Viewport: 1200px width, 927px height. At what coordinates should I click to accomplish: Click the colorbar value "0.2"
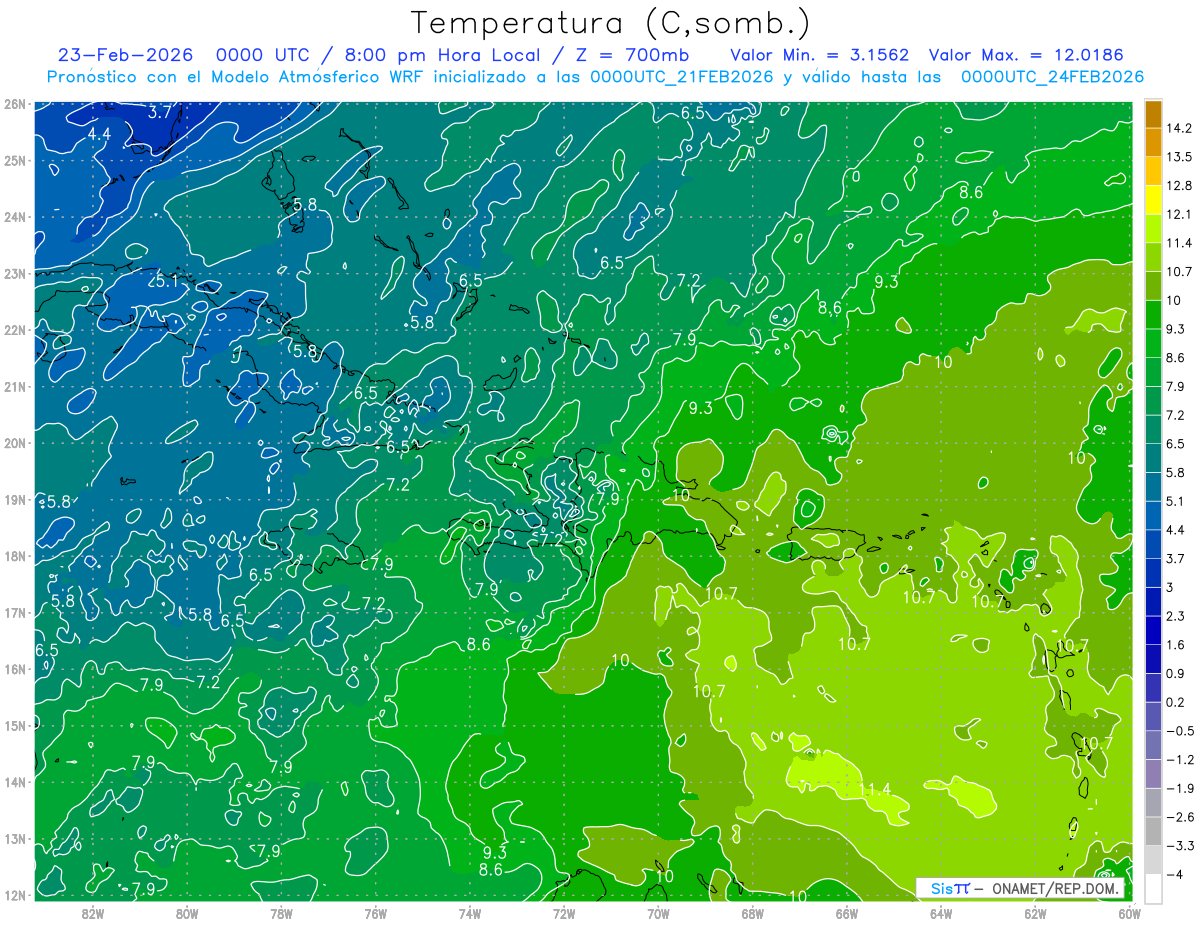pos(1175,702)
